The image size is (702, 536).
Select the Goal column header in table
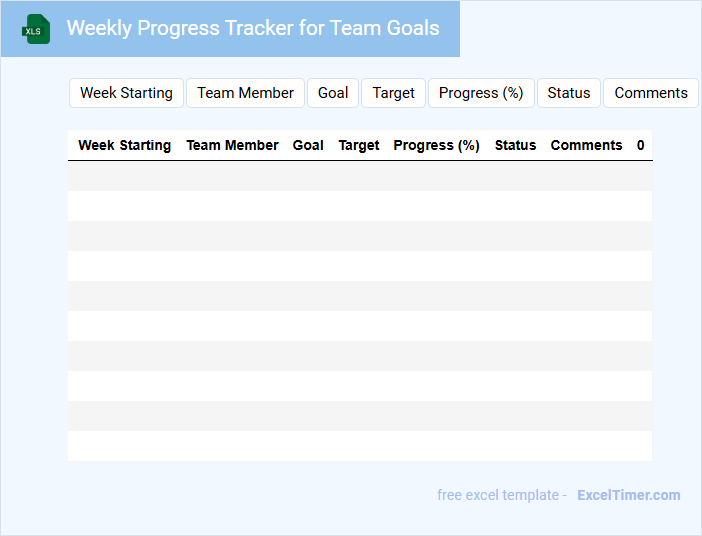[x=308, y=145]
